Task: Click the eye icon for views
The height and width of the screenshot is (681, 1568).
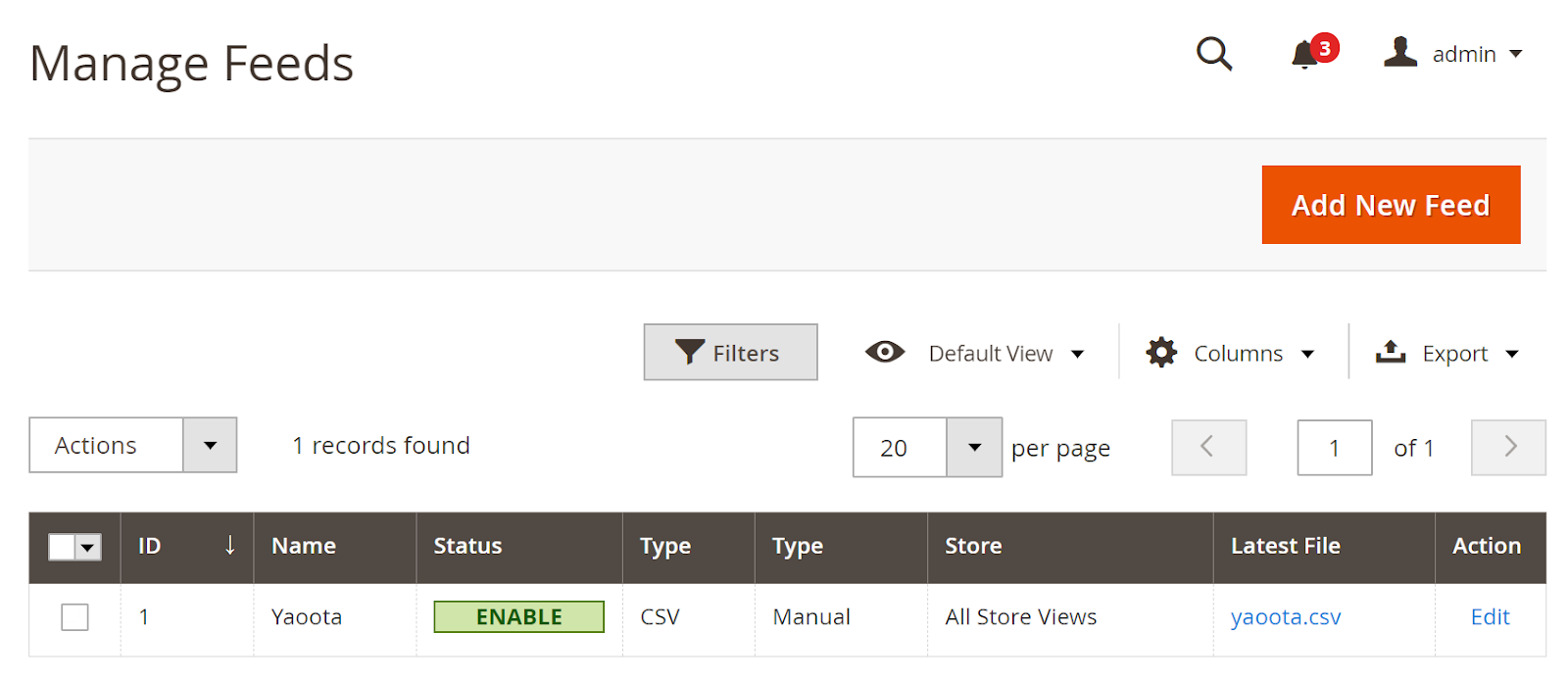Action: pyautogui.click(x=885, y=352)
